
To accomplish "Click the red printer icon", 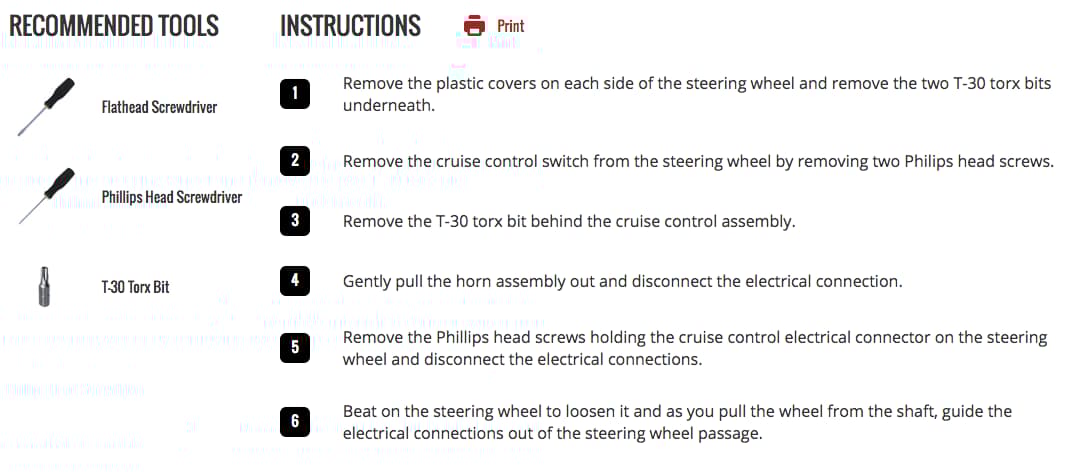I will 475,26.
